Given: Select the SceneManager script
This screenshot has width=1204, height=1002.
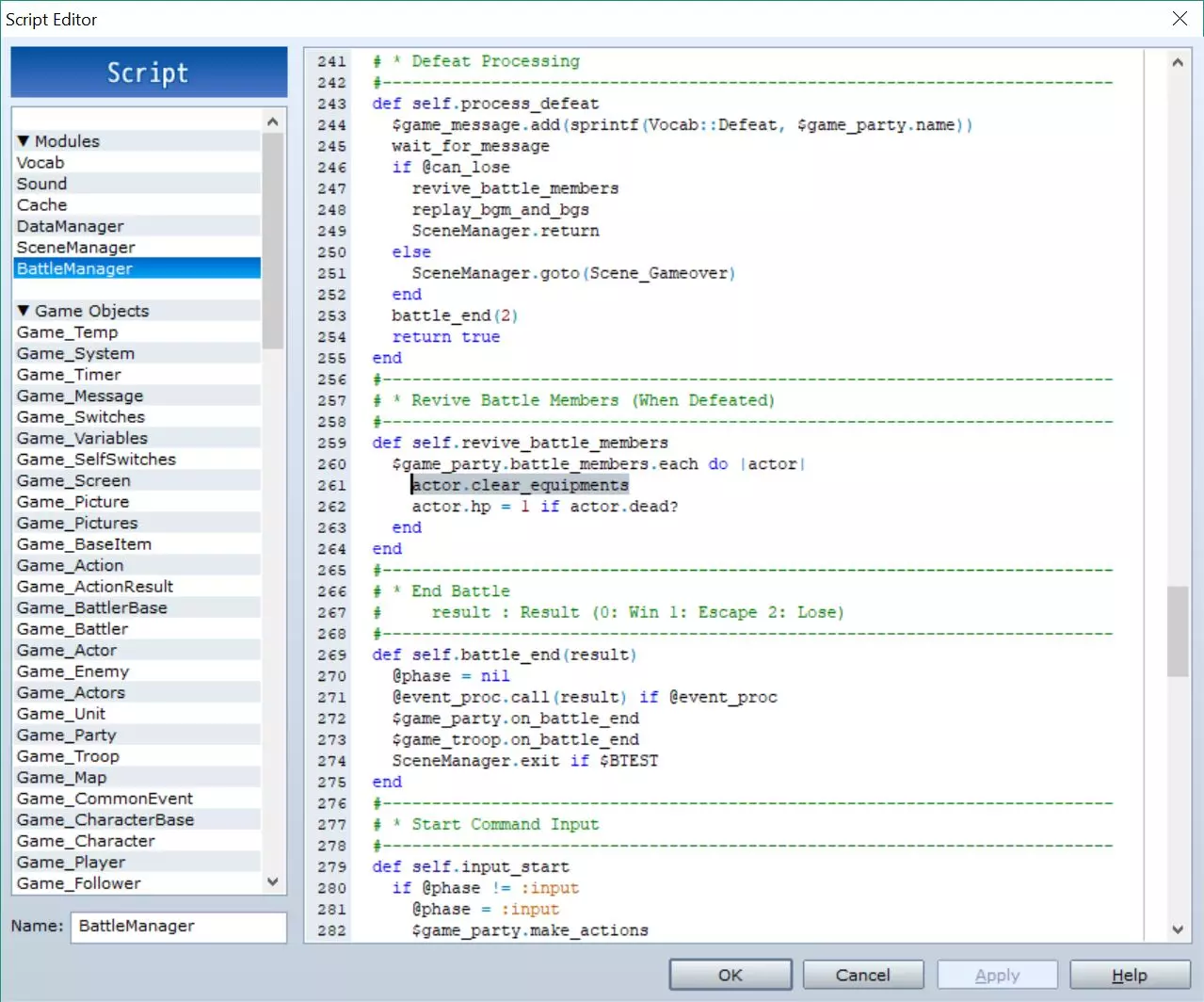Looking at the screenshot, I should [x=76, y=248].
